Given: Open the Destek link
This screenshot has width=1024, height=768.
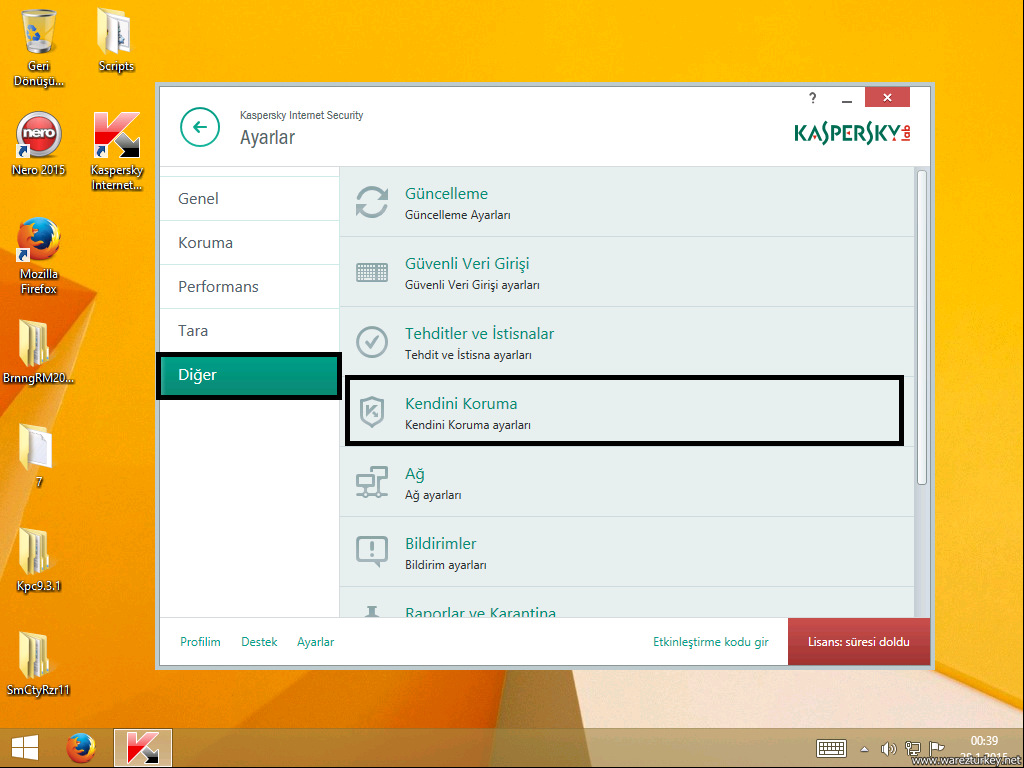Looking at the screenshot, I should (x=259, y=642).
